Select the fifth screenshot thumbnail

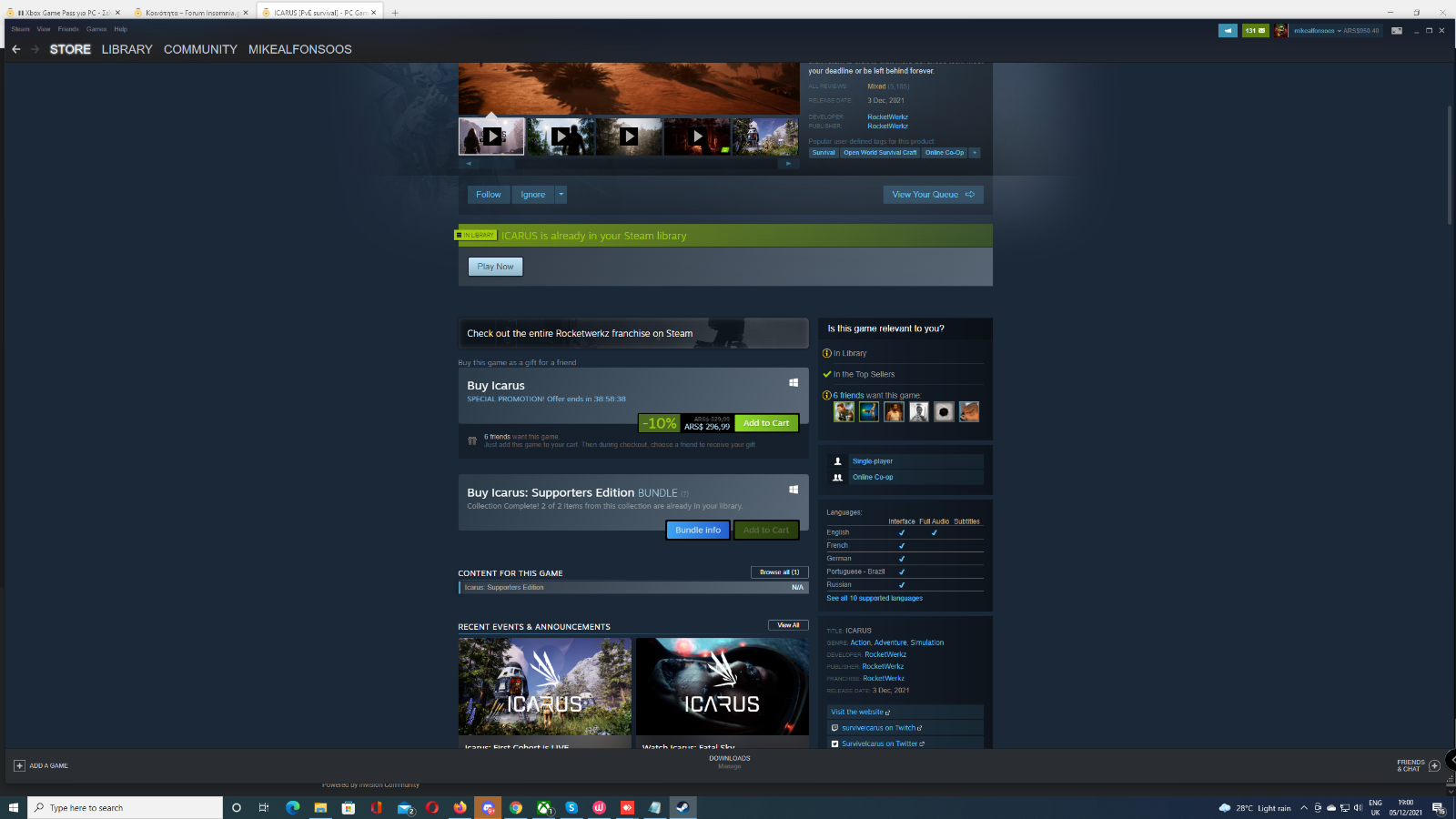click(765, 136)
